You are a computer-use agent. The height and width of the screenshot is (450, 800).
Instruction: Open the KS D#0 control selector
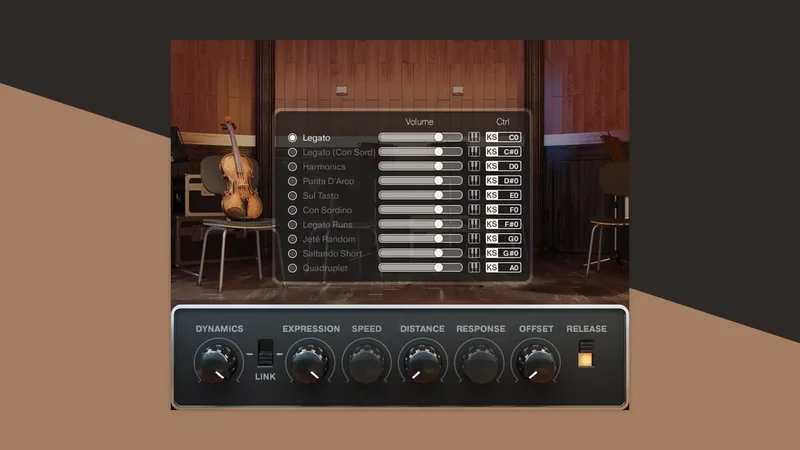click(503, 181)
